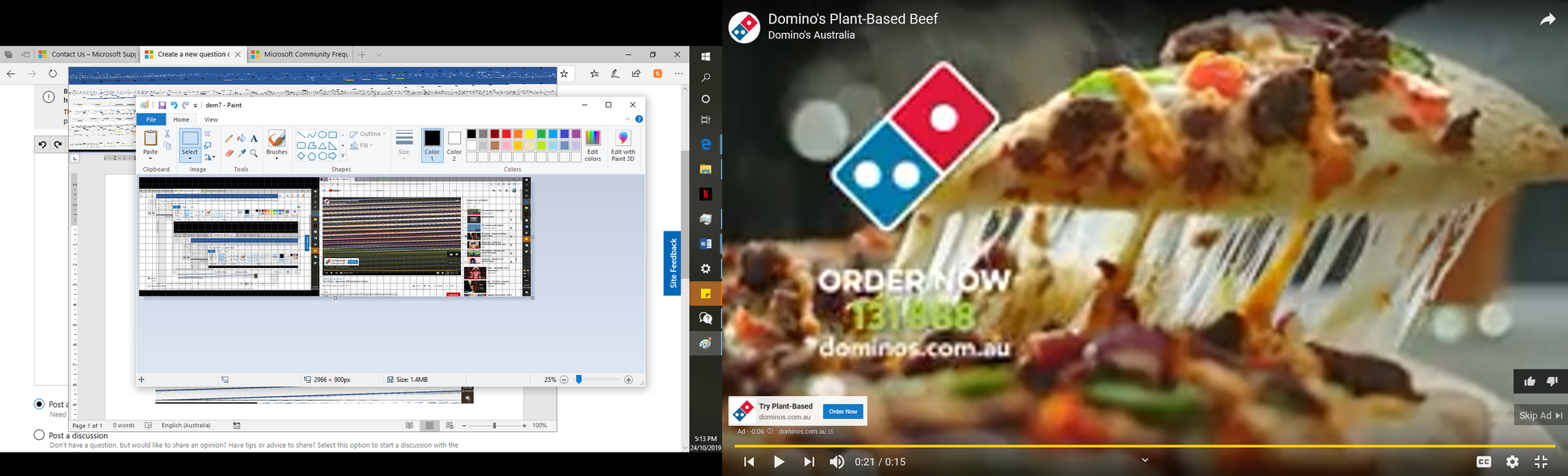This screenshot has width=1568, height=476.
Task: Toggle closed captions CC on video
Action: [1483, 462]
